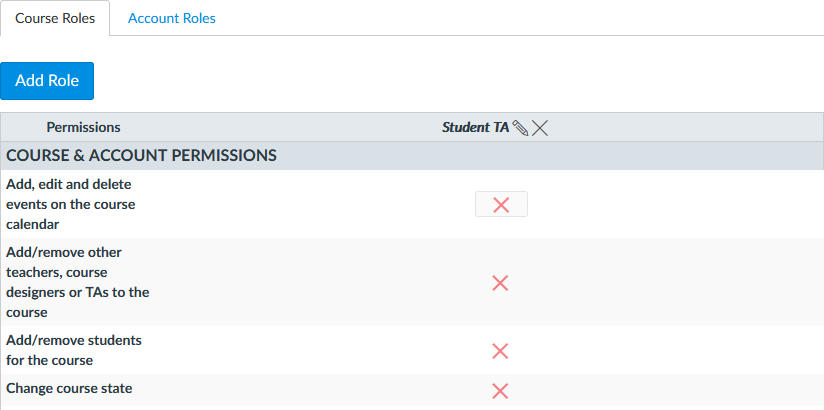Open the add/remove students permission menu
The width and height of the screenshot is (824, 410).
point(501,350)
